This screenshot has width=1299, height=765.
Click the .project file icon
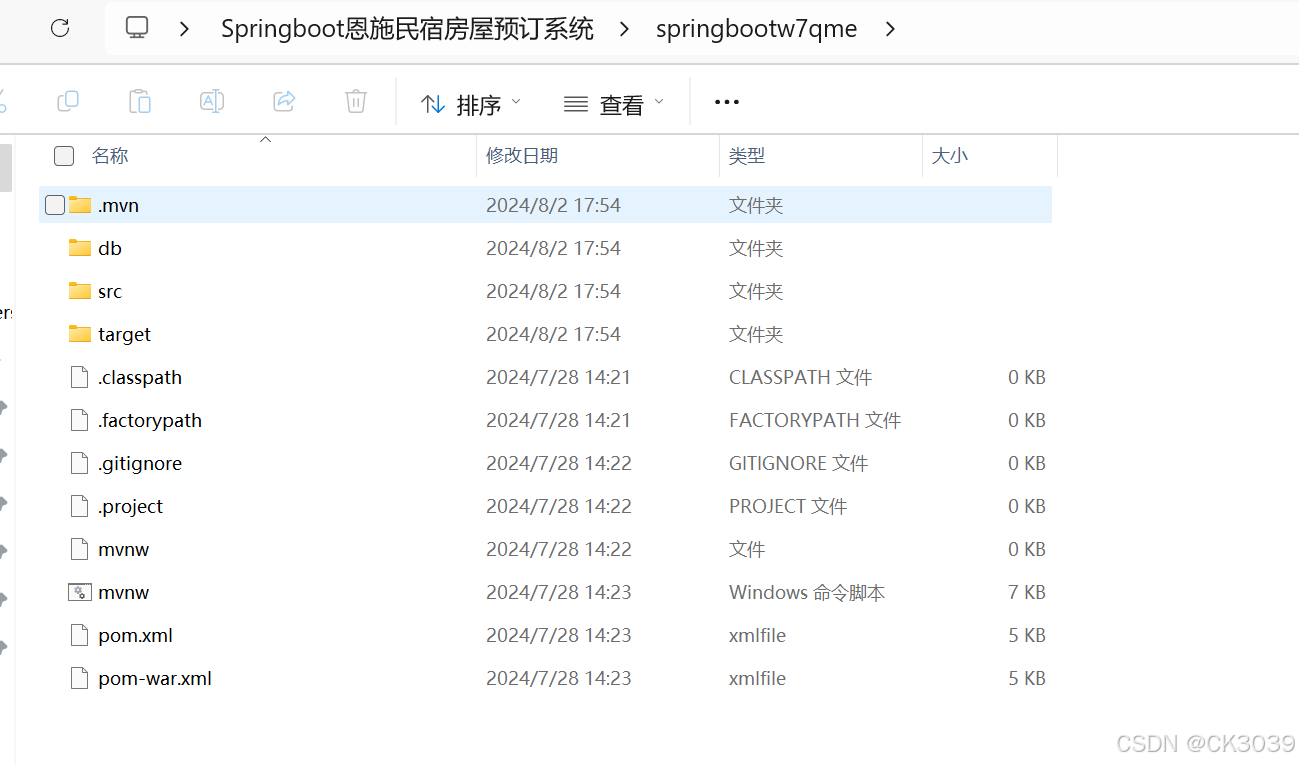[x=80, y=506]
